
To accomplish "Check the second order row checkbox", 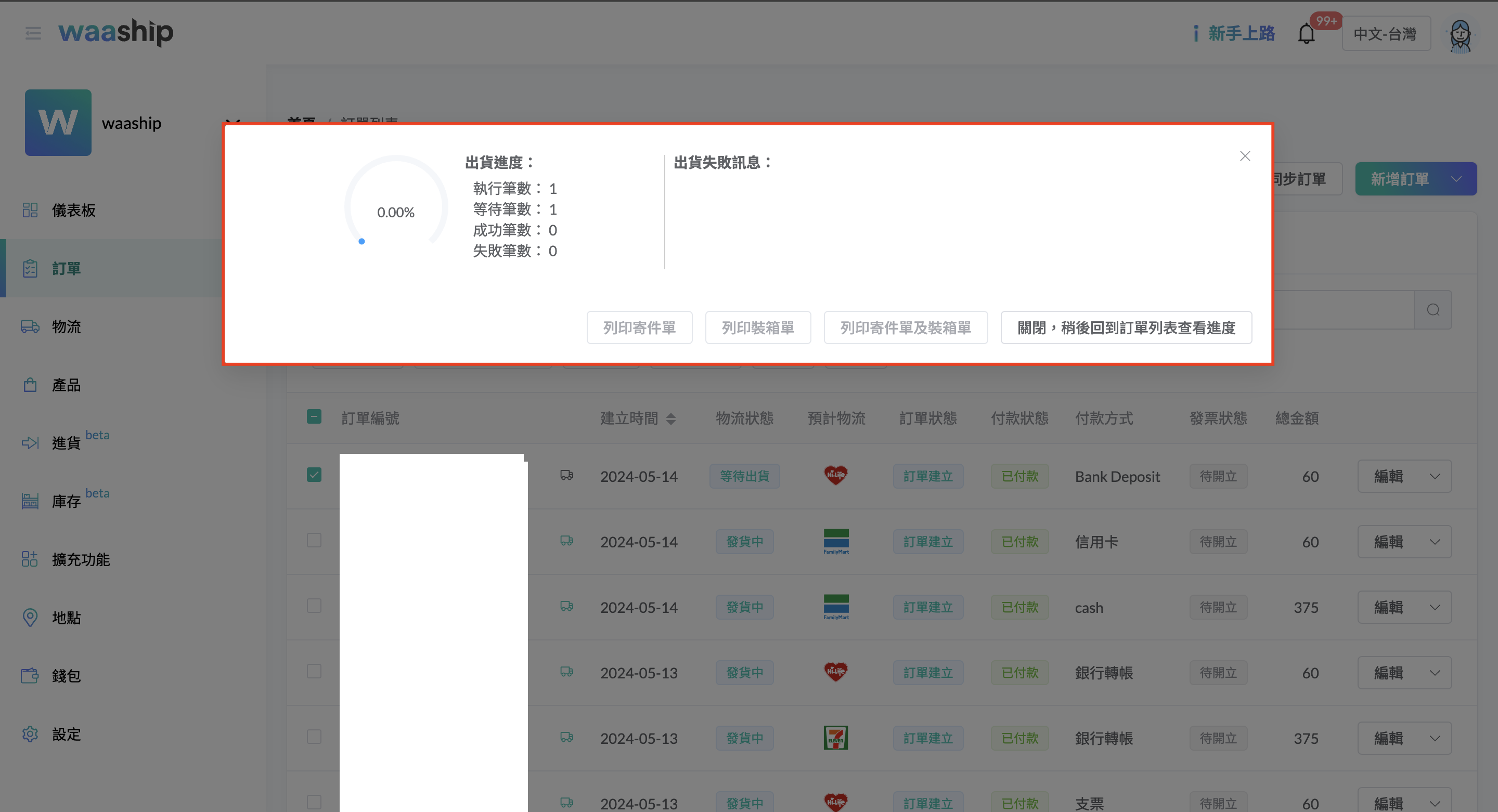I will point(314,541).
